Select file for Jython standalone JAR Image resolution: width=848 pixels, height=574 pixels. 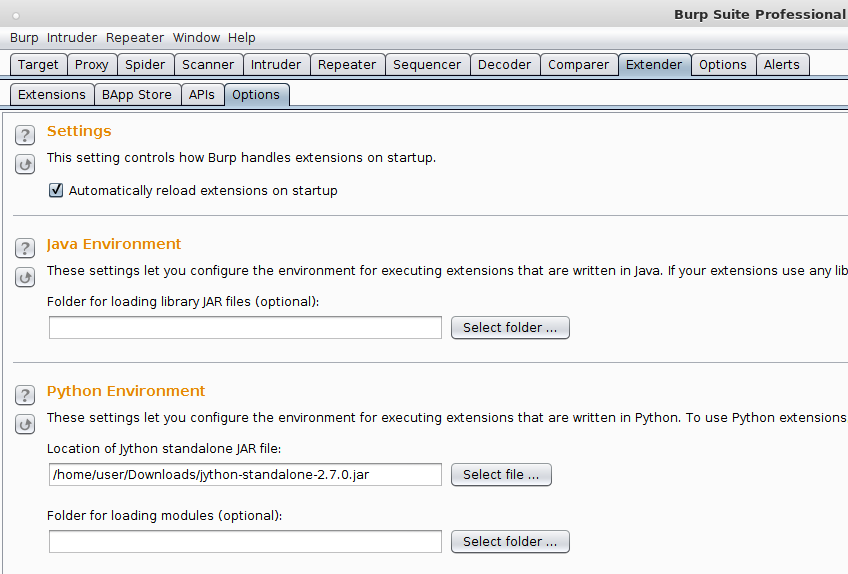tap(501, 475)
